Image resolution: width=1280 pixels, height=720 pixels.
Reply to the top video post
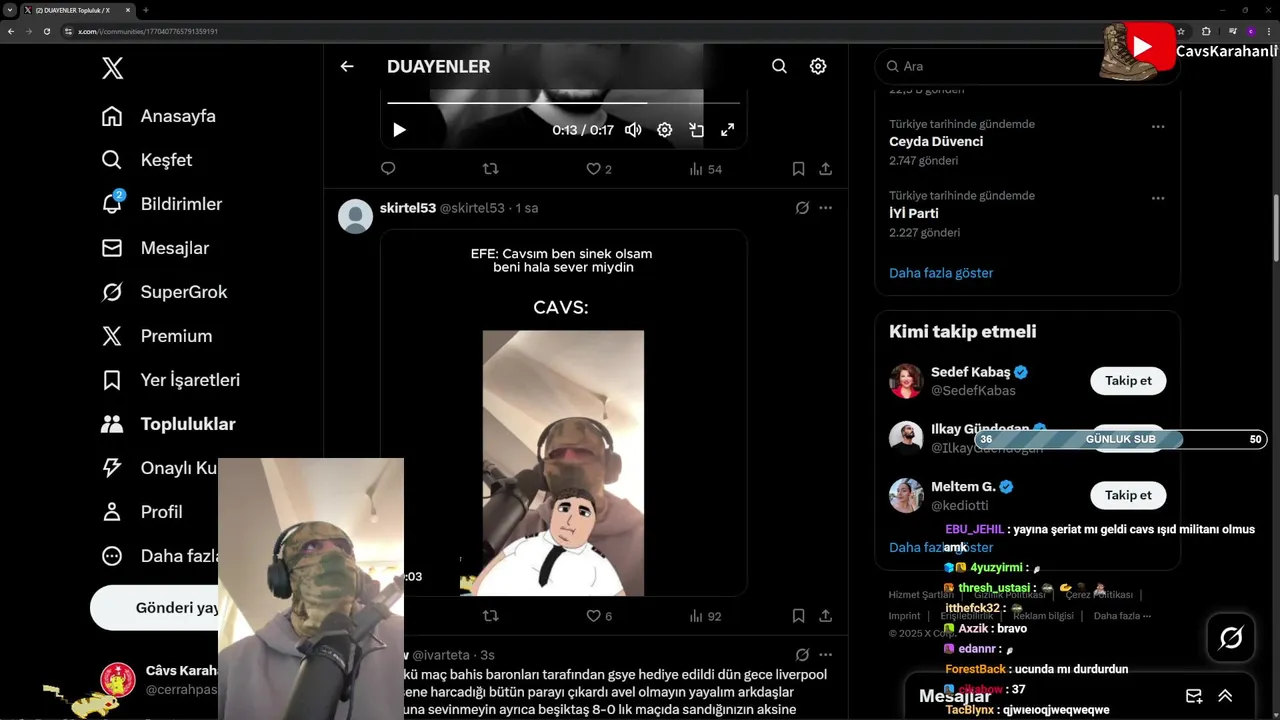[x=388, y=169]
